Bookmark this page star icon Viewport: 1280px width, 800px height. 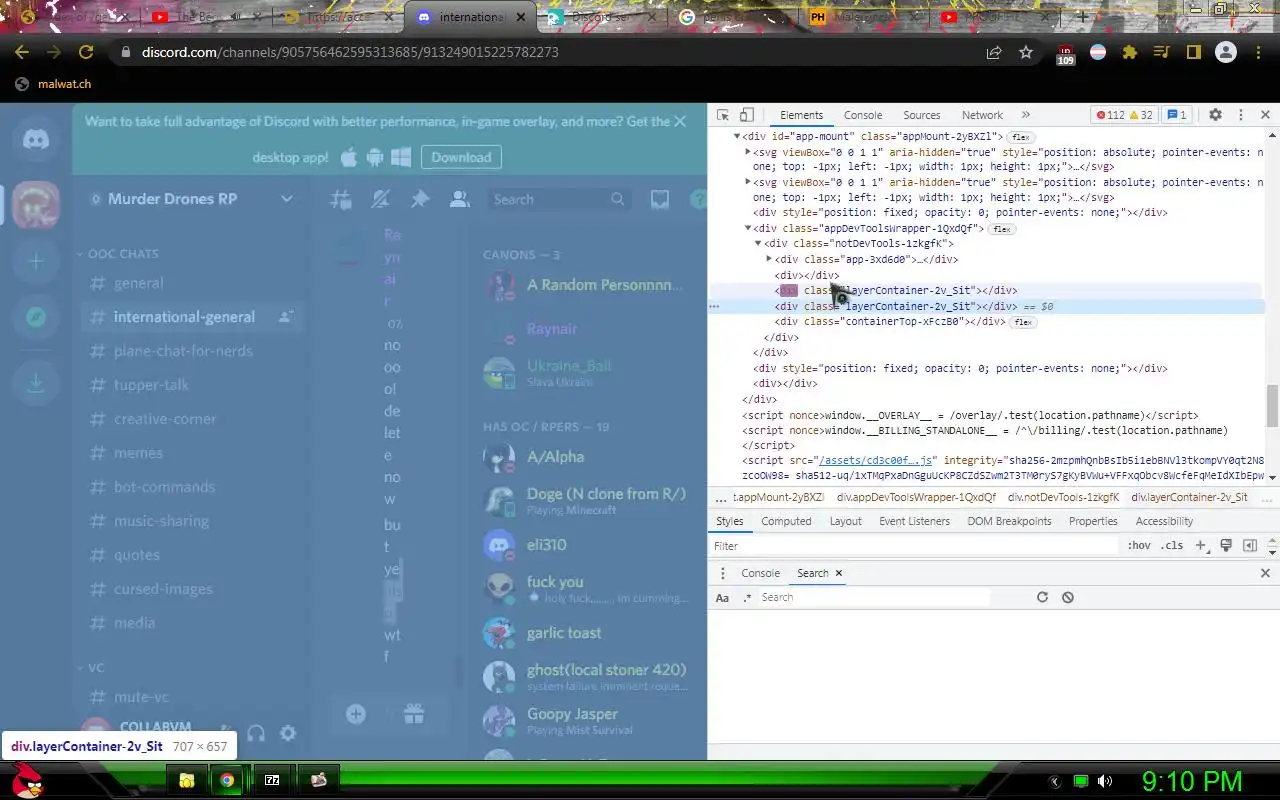(x=1026, y=52)
